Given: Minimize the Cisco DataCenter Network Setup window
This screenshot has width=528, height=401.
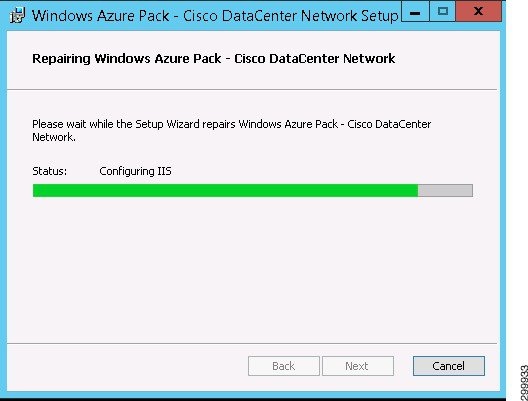Looking at the screenshot, I should 415,12.
